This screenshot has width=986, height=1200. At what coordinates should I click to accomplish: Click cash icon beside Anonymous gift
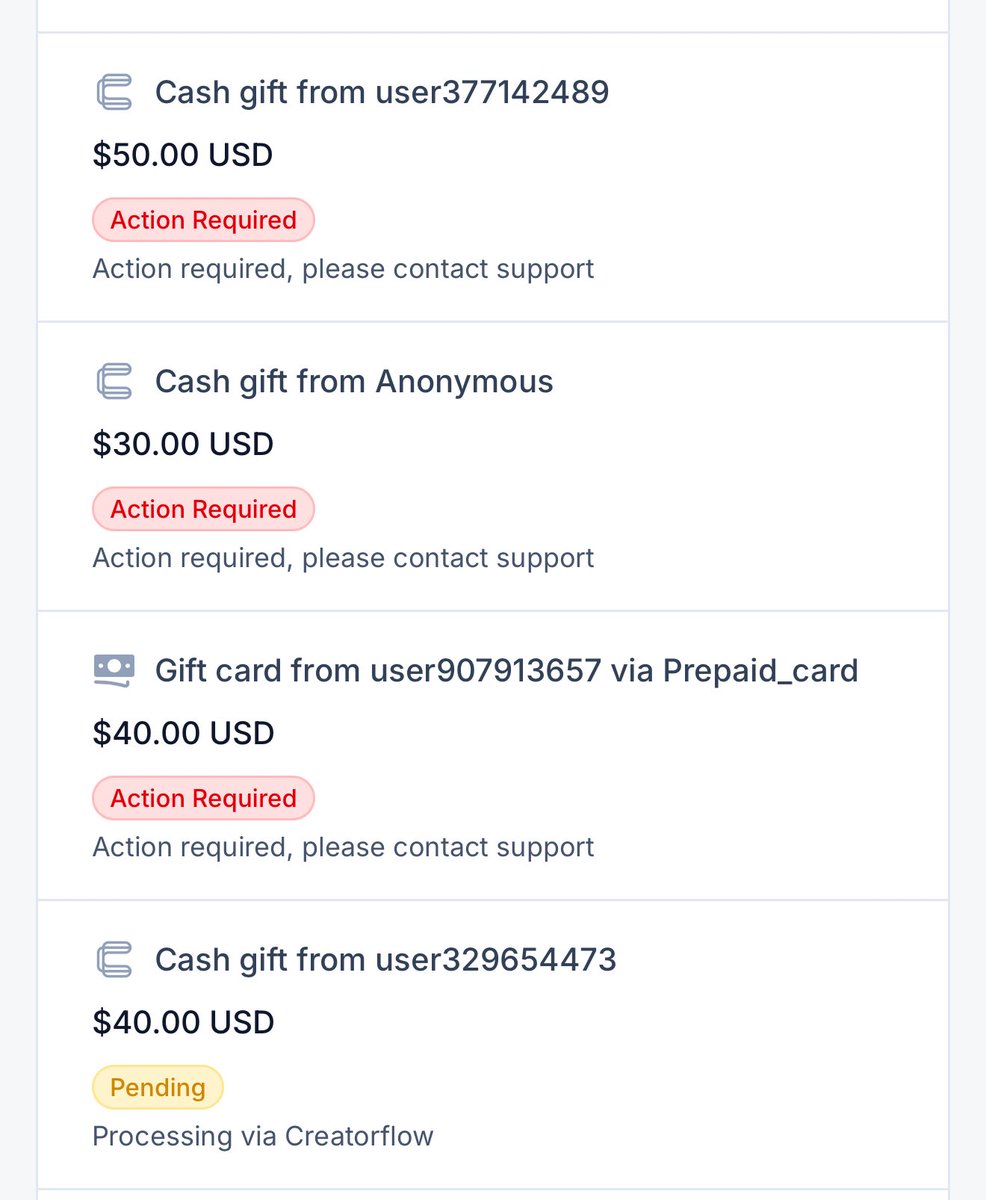tap(114, 381)
